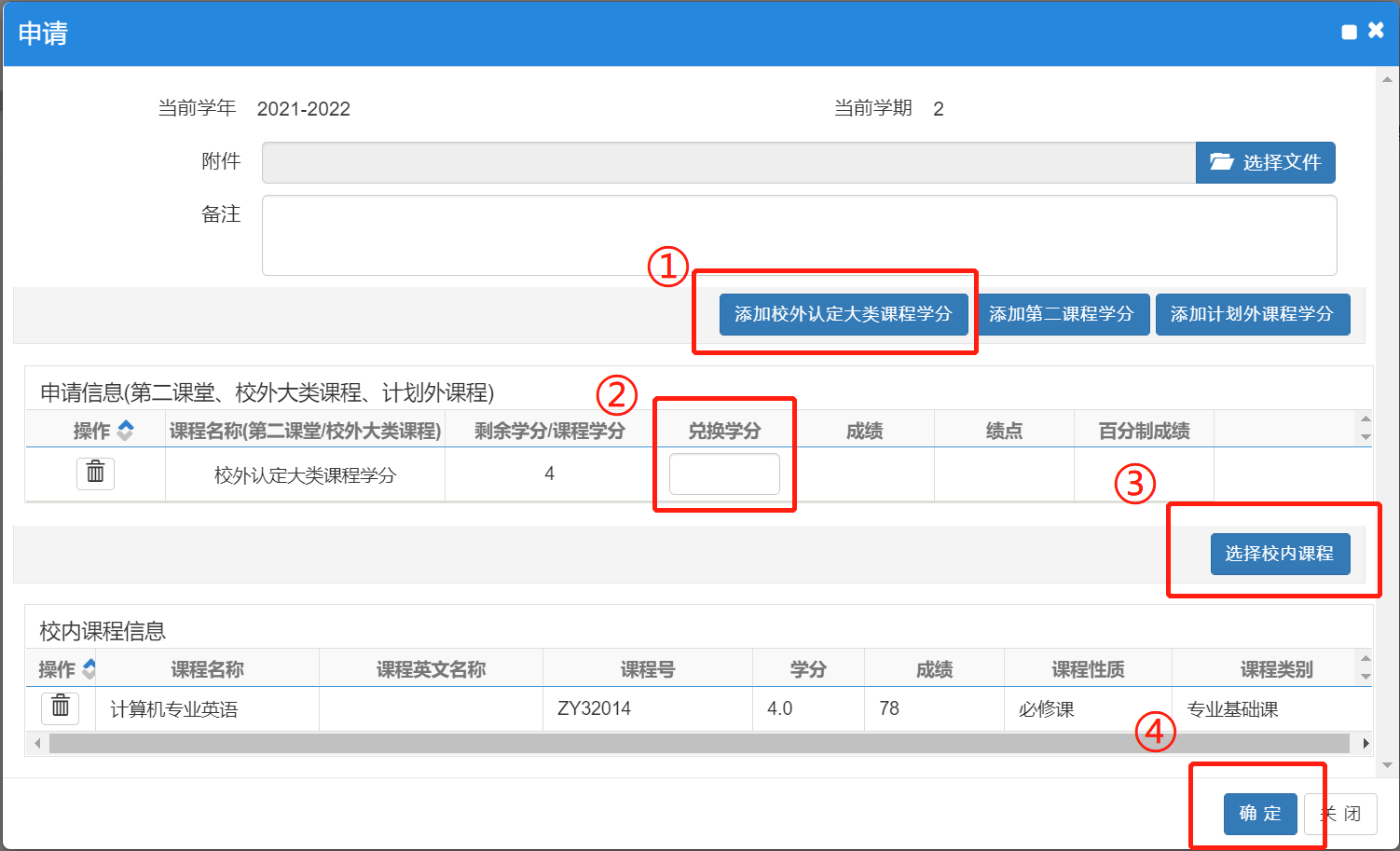Click the 专业基础课 cell
This screenshot has width=1400, height=851.
1271,709
